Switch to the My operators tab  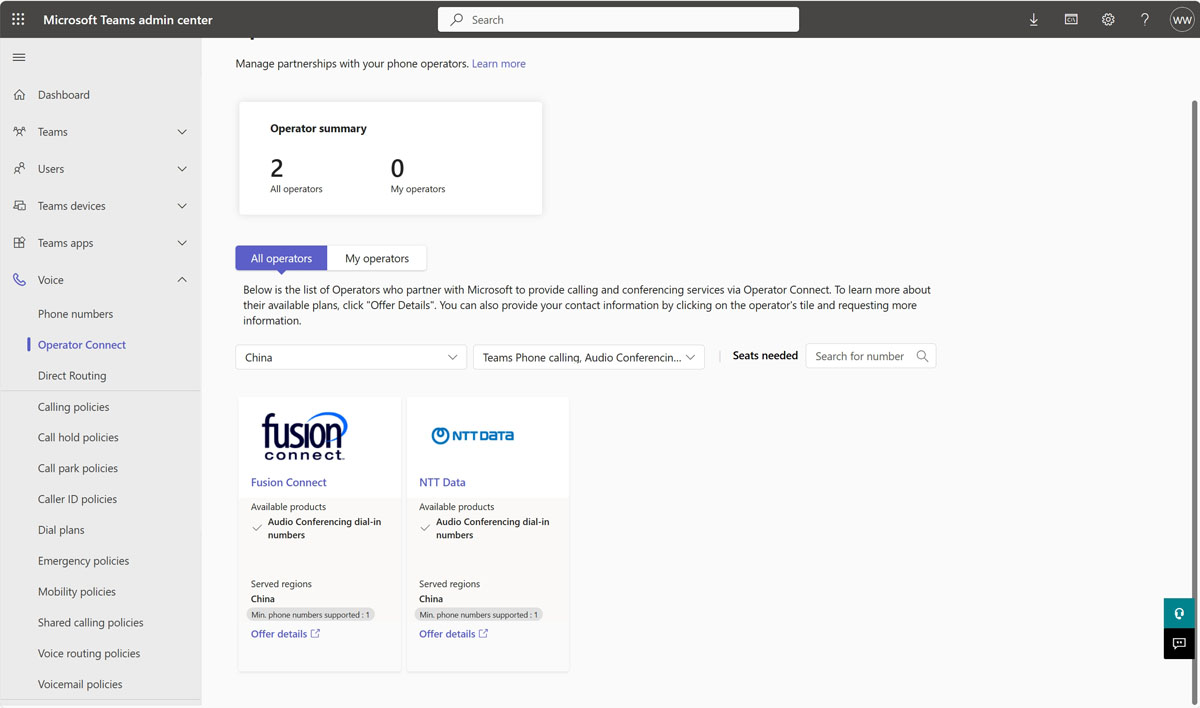coord(377,258)
